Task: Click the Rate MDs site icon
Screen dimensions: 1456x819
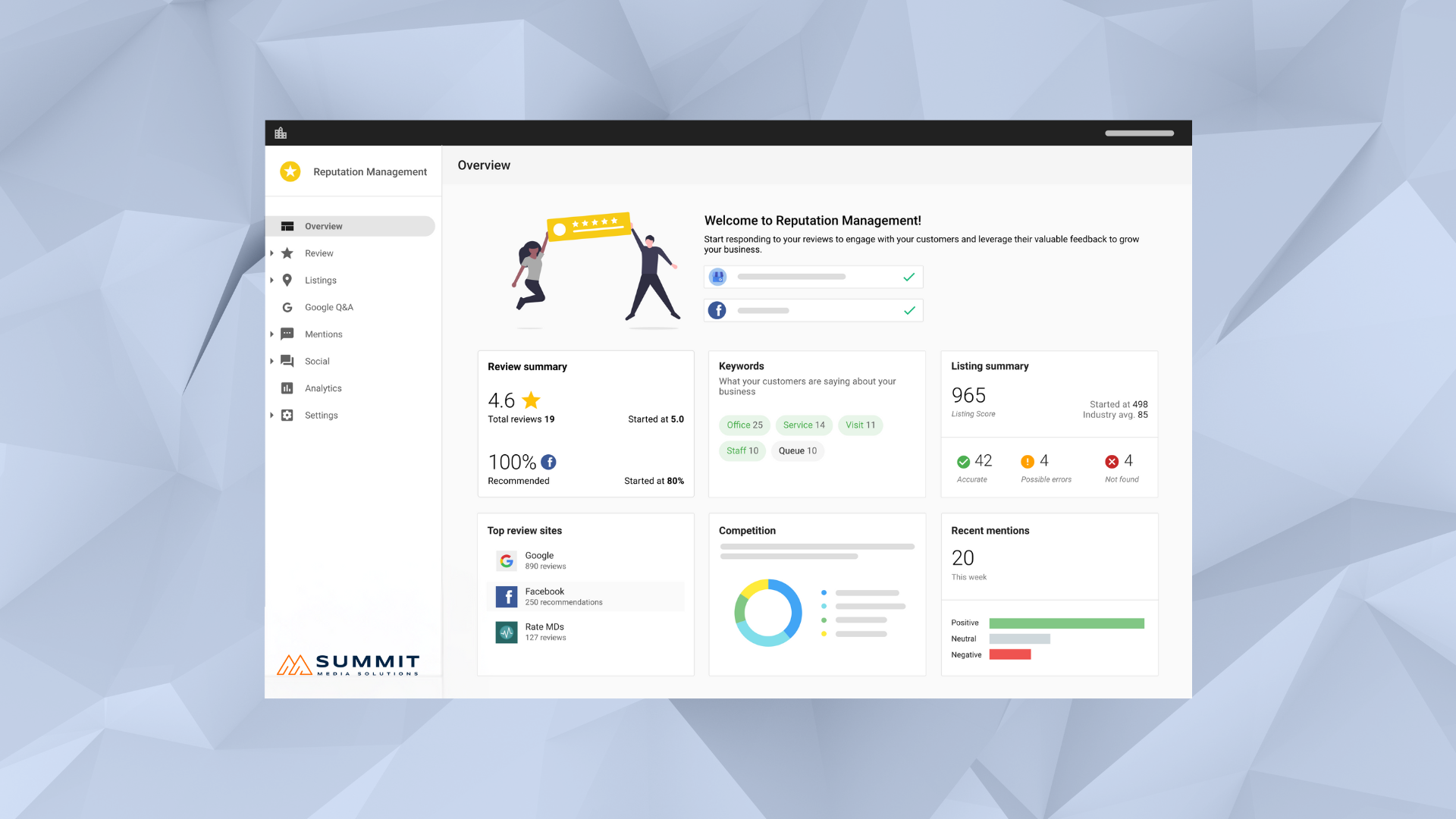Action: coord(507,632)
